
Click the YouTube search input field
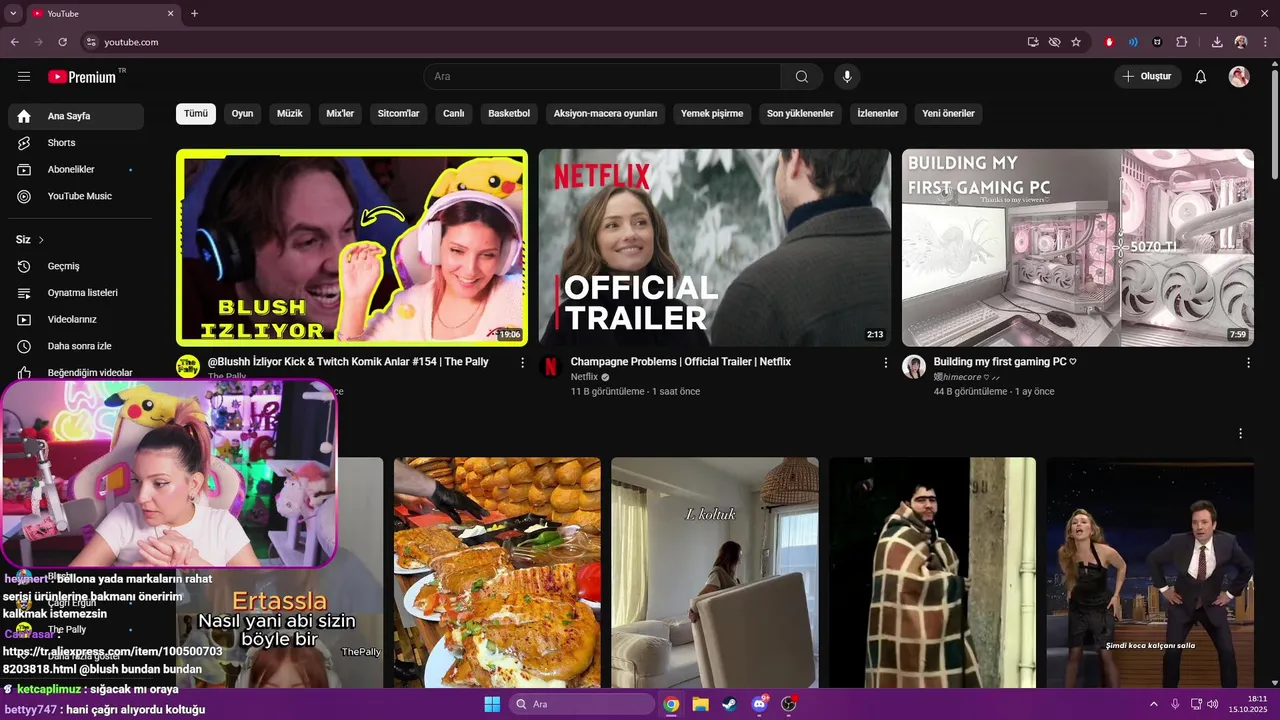pos(602,77)
